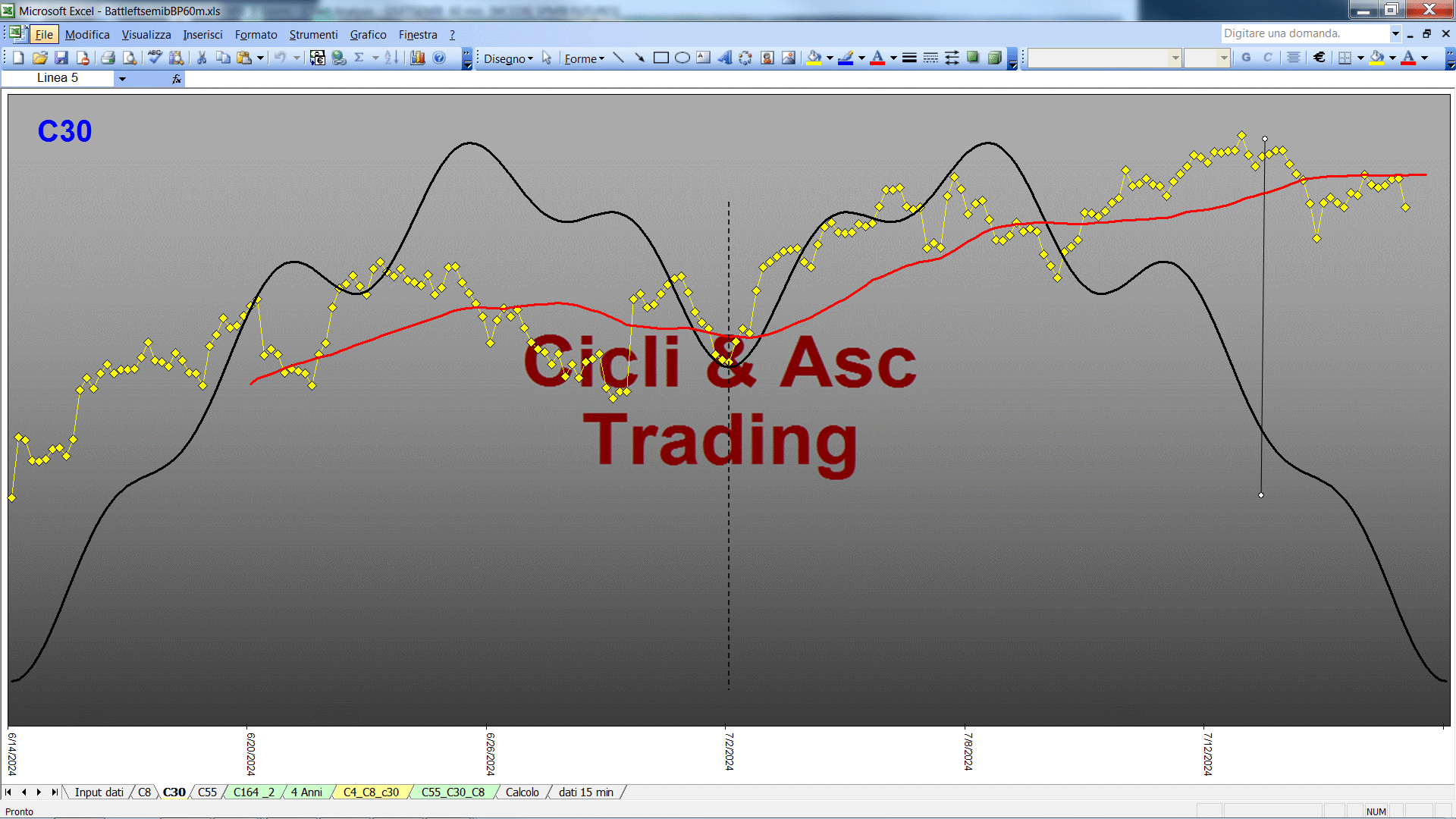Switch to the Input dati sheet tab
The image size is (1456, 819).
click(x=99, y=792)
